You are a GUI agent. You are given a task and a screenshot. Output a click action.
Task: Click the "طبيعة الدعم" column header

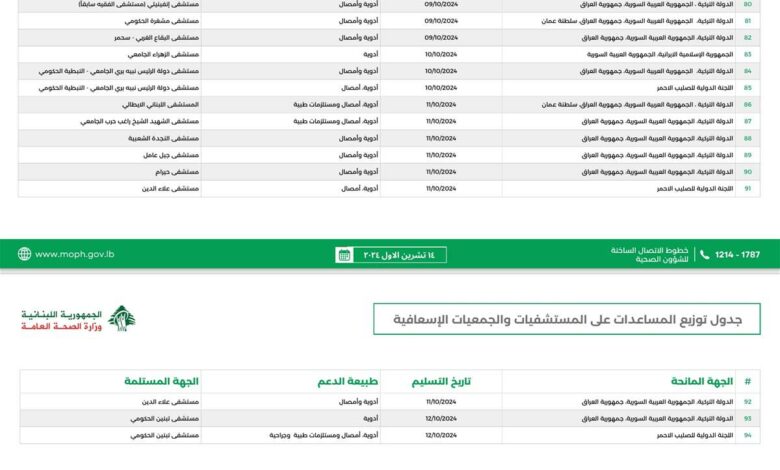click(348, 381)
